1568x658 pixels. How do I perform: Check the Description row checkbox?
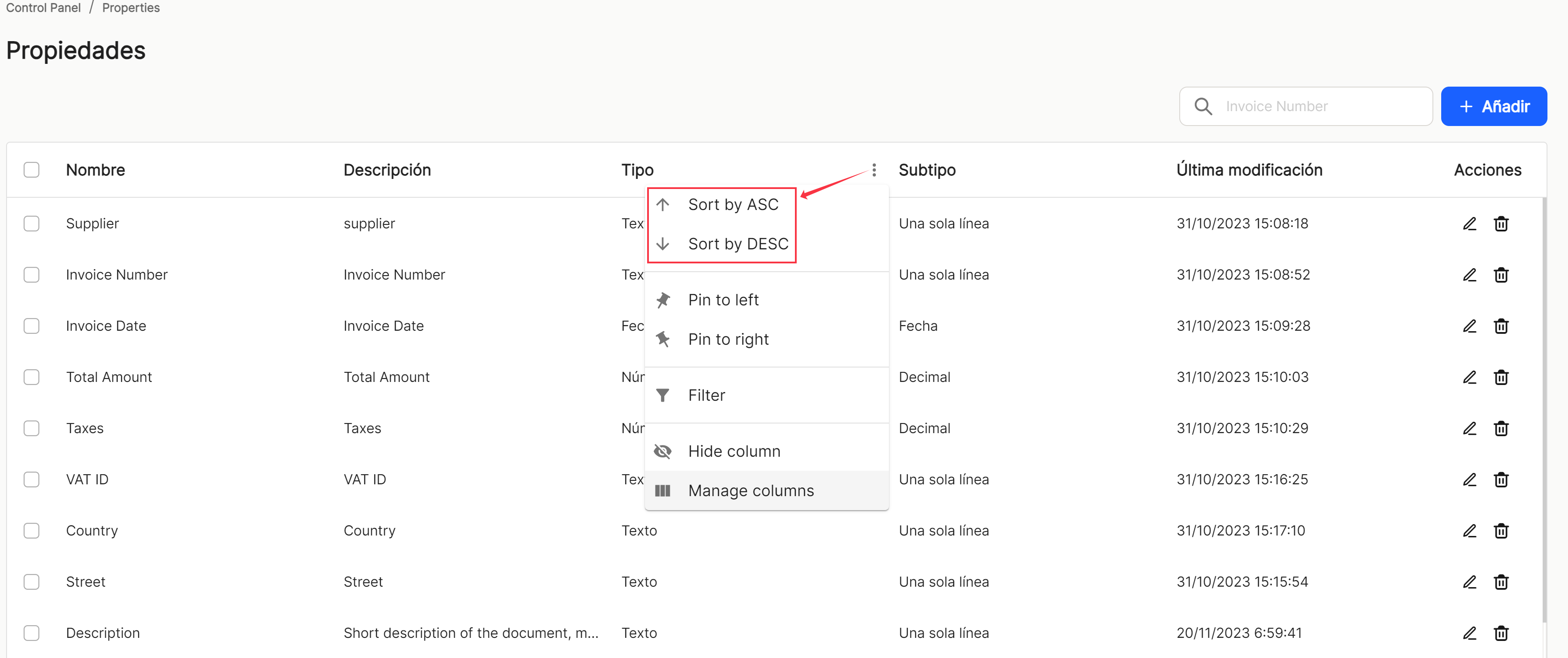click(31, 633)
